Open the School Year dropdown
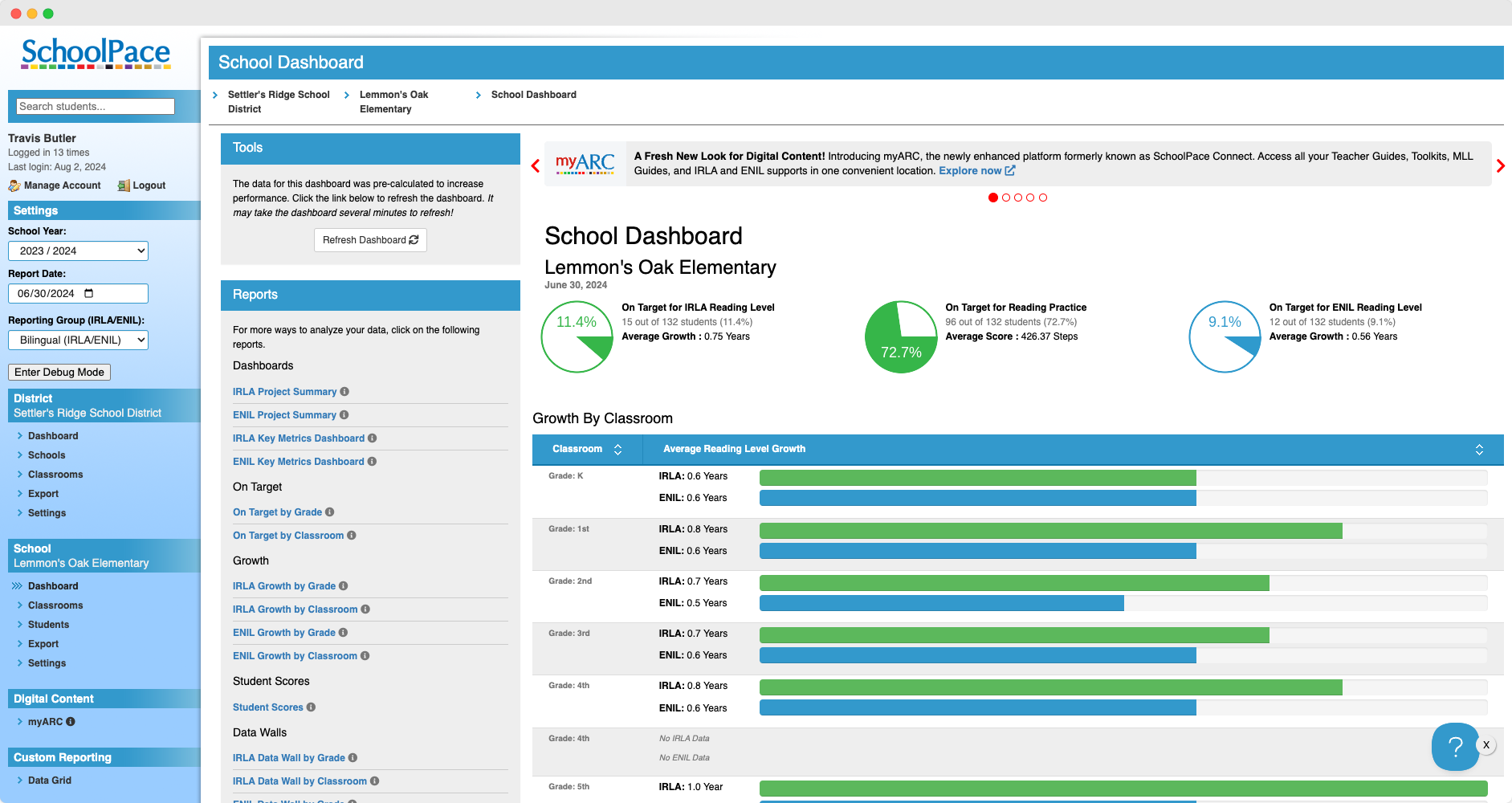1512x803 pixels. [78, 251]
